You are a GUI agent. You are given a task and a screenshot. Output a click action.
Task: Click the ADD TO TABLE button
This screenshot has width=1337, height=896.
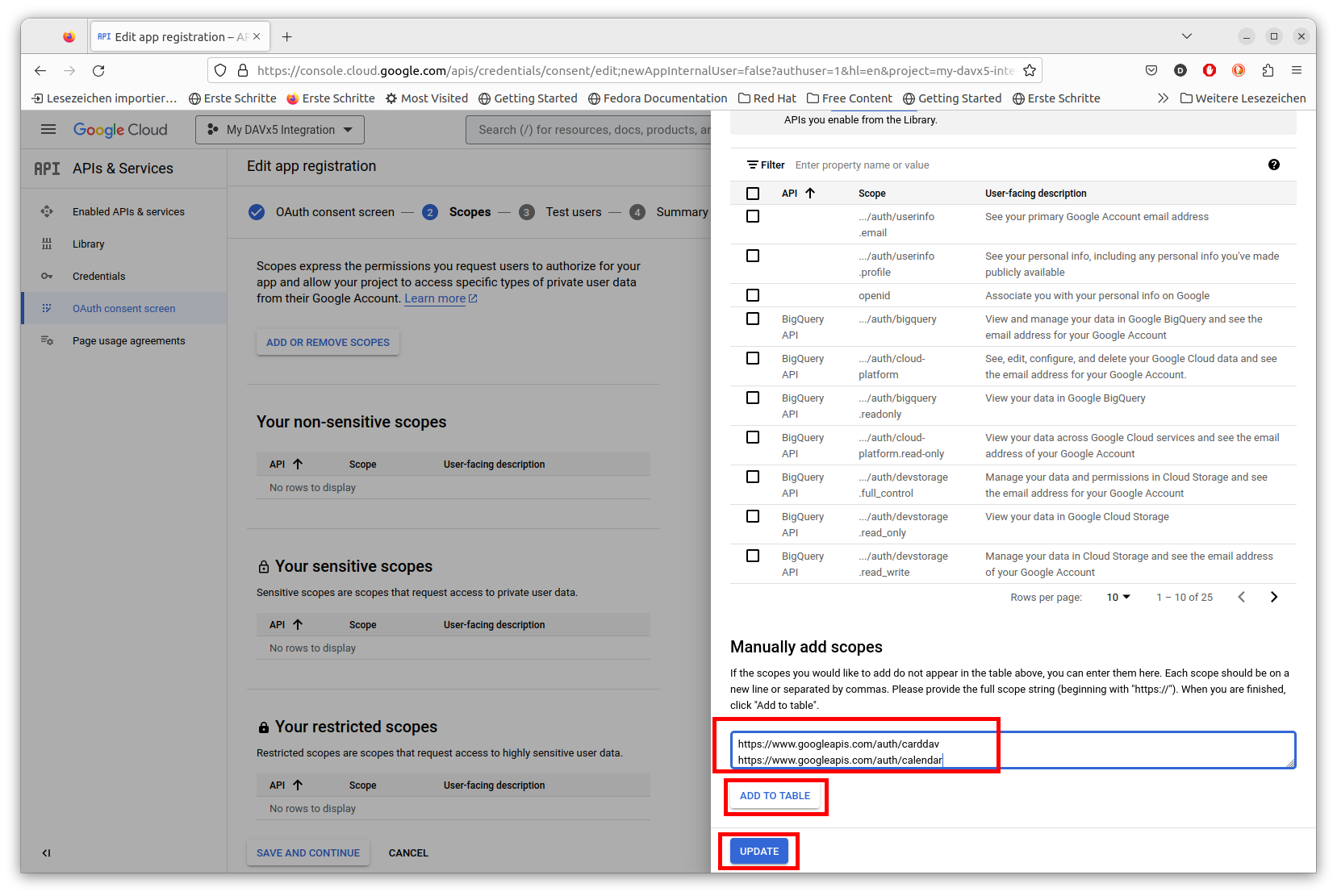tap(775, 796)
